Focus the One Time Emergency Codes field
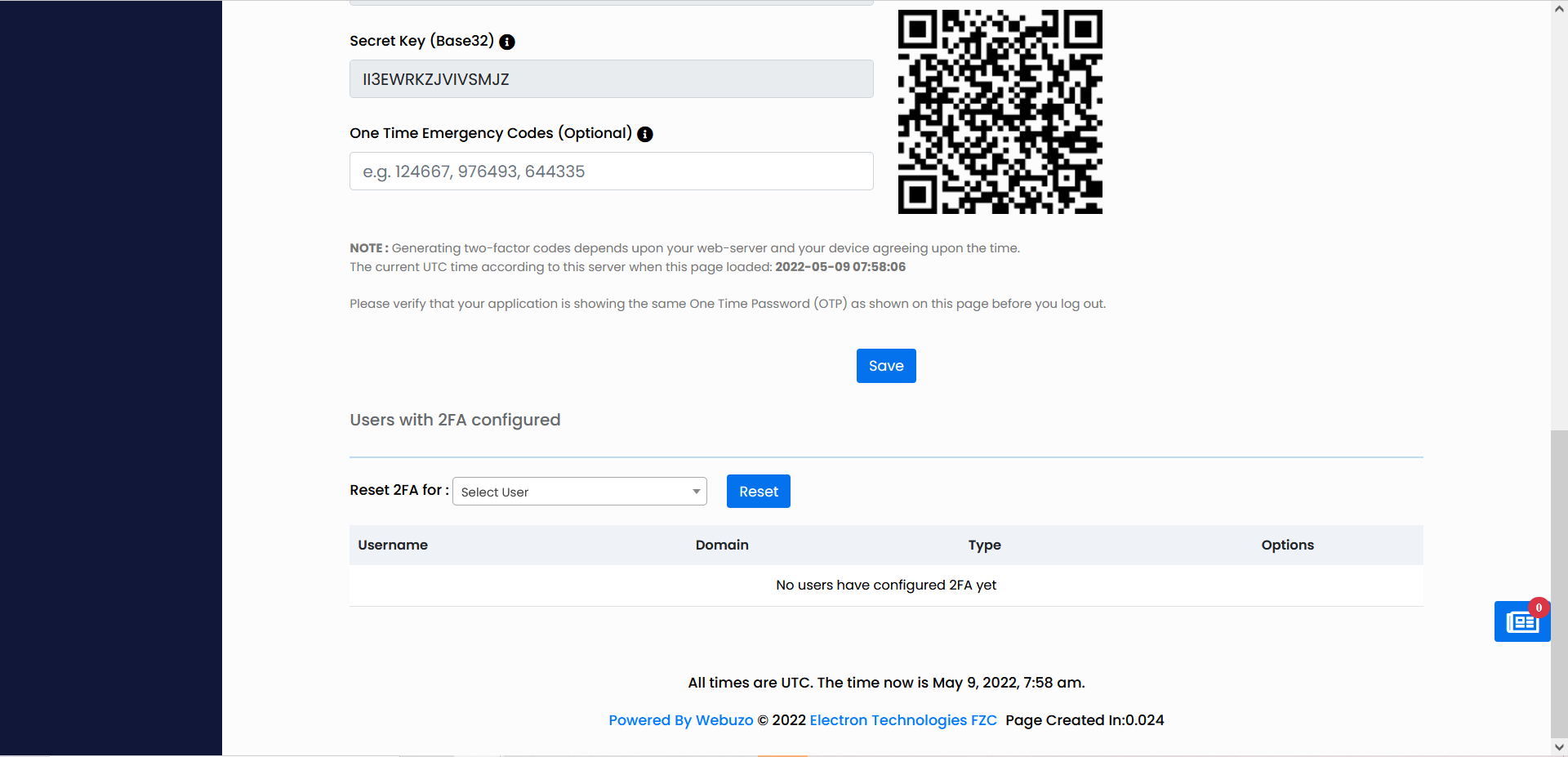The height and width of the screenshot is (757, 1568). (x=611, y=171)
